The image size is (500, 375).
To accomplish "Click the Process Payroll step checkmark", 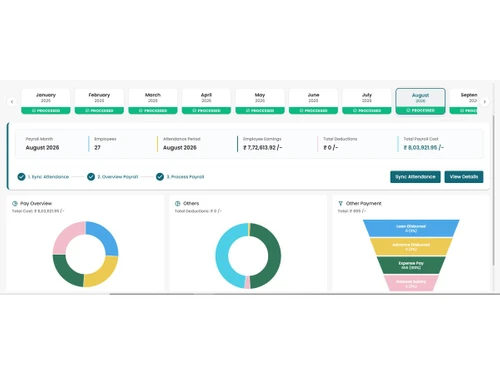I will click(x=160, y=177).
